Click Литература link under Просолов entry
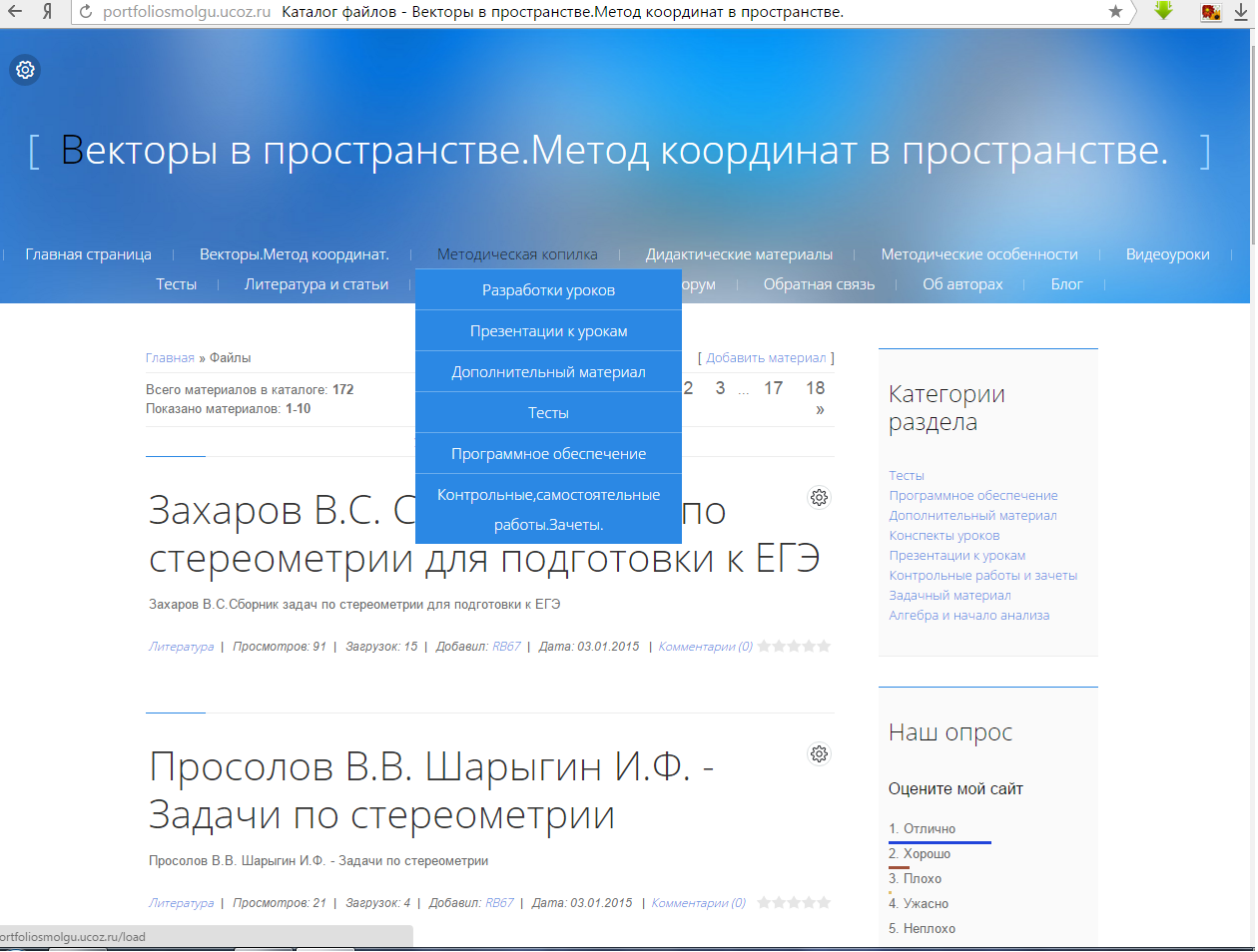 coord(181,903)
